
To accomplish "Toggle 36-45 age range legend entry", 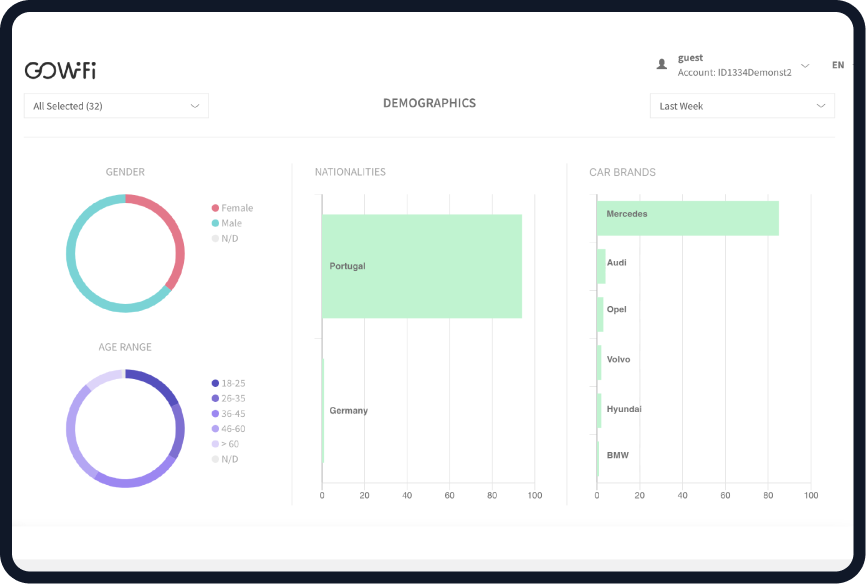I will [227, 413].
